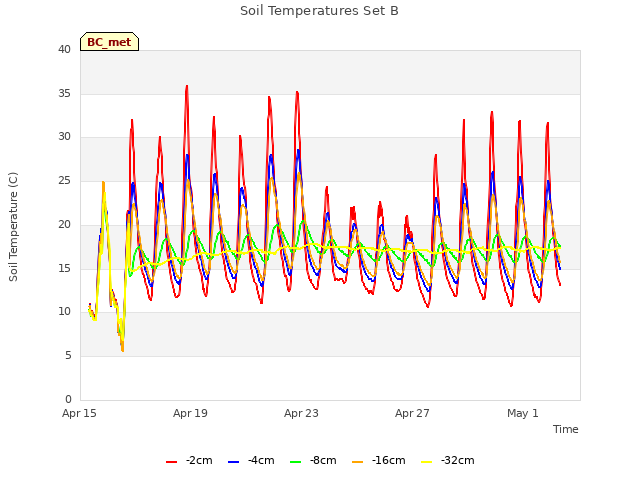Select the Apr 15 x-axis label
Viewport: 640px width, 480px height.
[x=79, y=413]
